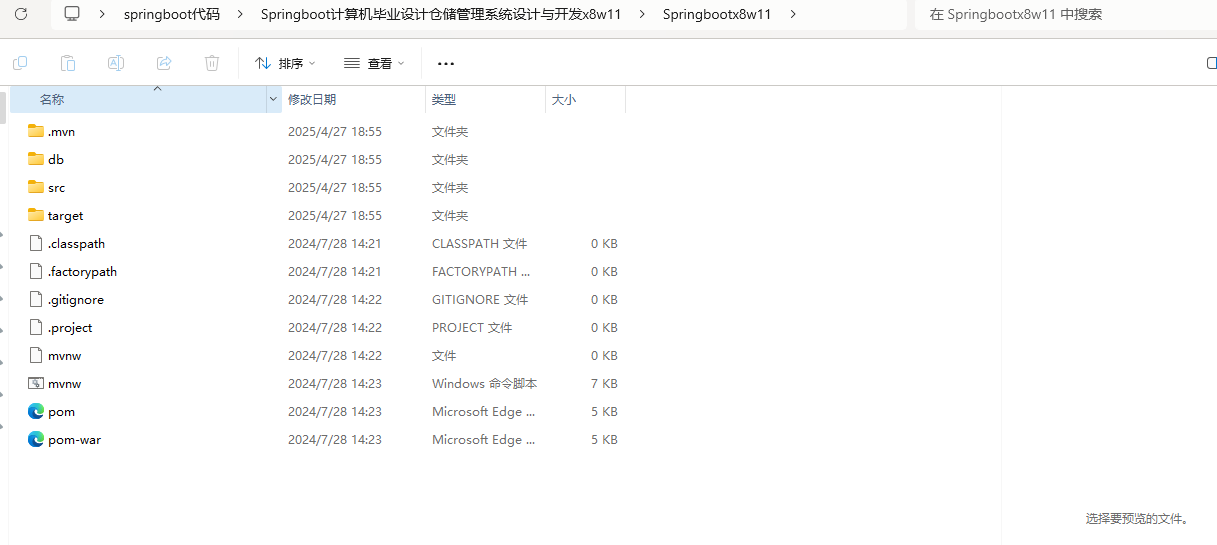Sort by 修改日期 column header

[x=354, y=100]
